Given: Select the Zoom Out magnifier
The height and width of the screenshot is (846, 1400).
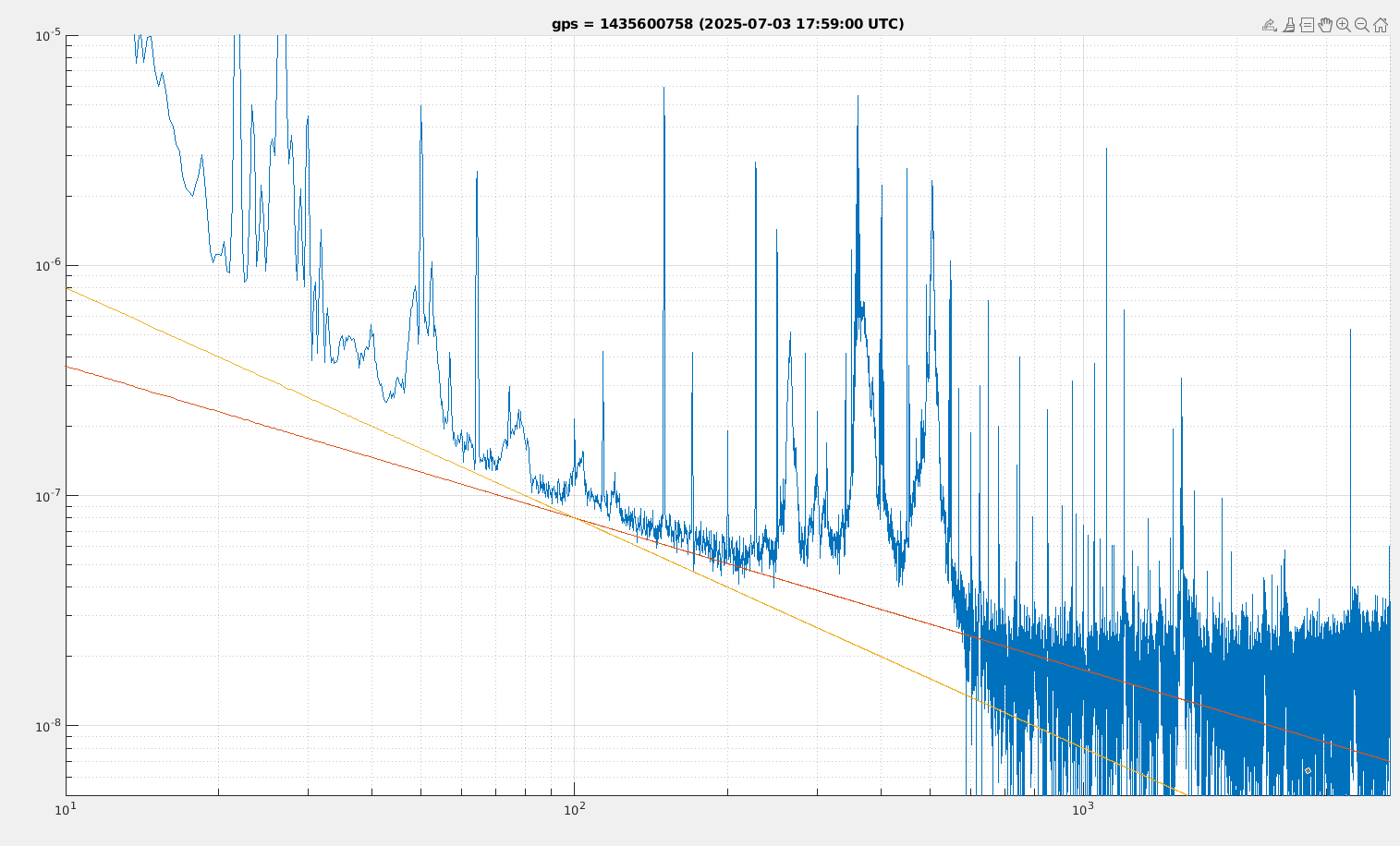Looking at the screenshot, I should tap(1362, 25).
